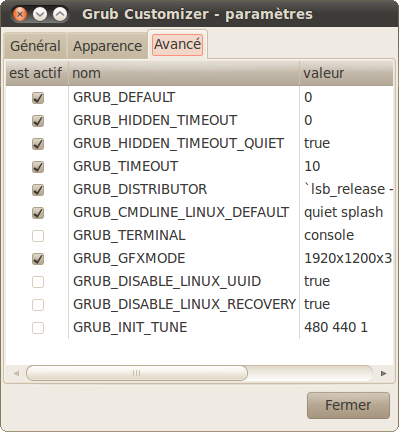The width and height of the screenshot is (399, 432).
Task: Close the Grub Customizer paramètres window
Action: pyautogui.click(x=20, y=14)
